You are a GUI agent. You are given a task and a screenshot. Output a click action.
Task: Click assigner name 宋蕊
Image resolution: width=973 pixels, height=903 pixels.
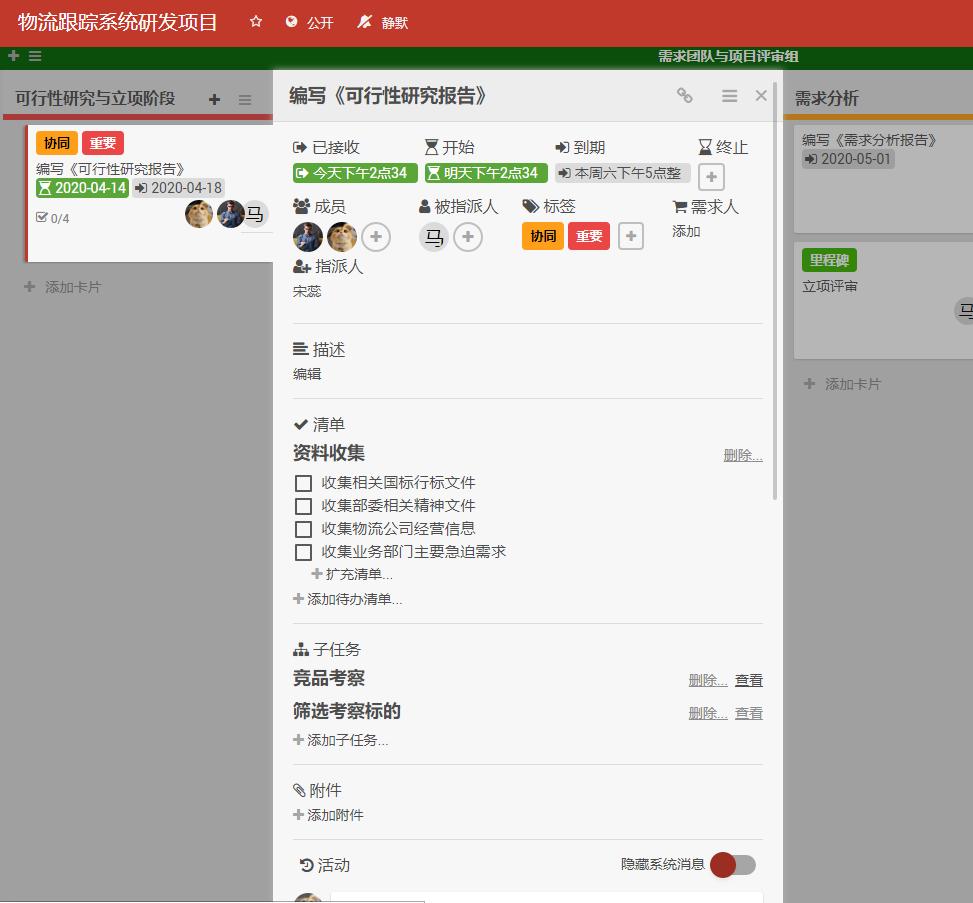[x=307, y=291]
